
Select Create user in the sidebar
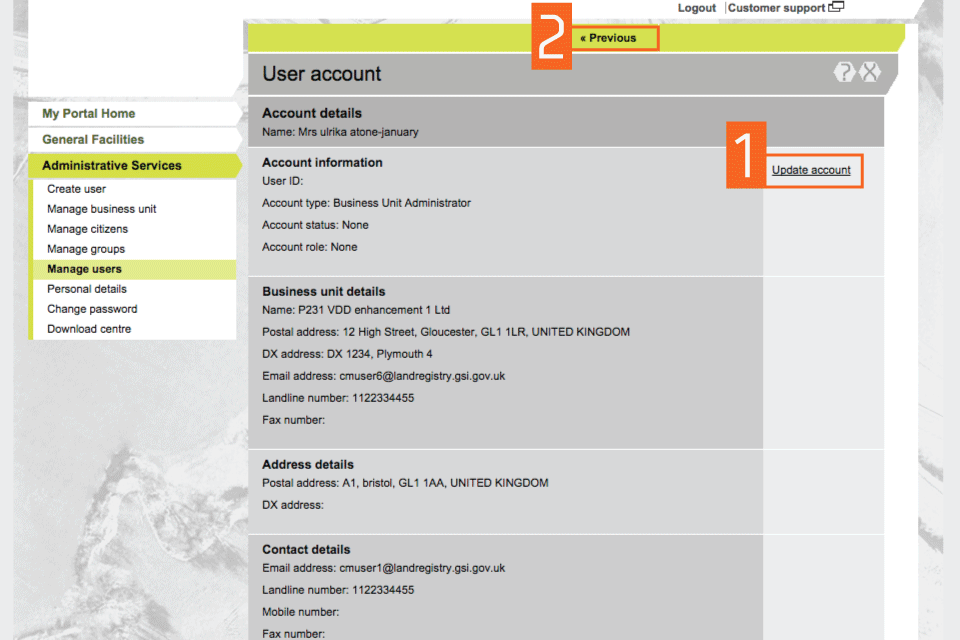(77, 189)
